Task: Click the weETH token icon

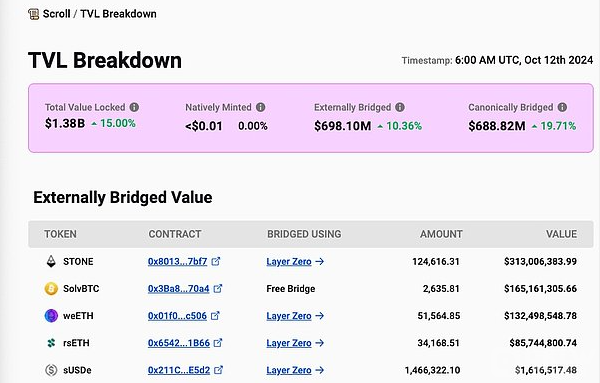Action: click(51, 316)
